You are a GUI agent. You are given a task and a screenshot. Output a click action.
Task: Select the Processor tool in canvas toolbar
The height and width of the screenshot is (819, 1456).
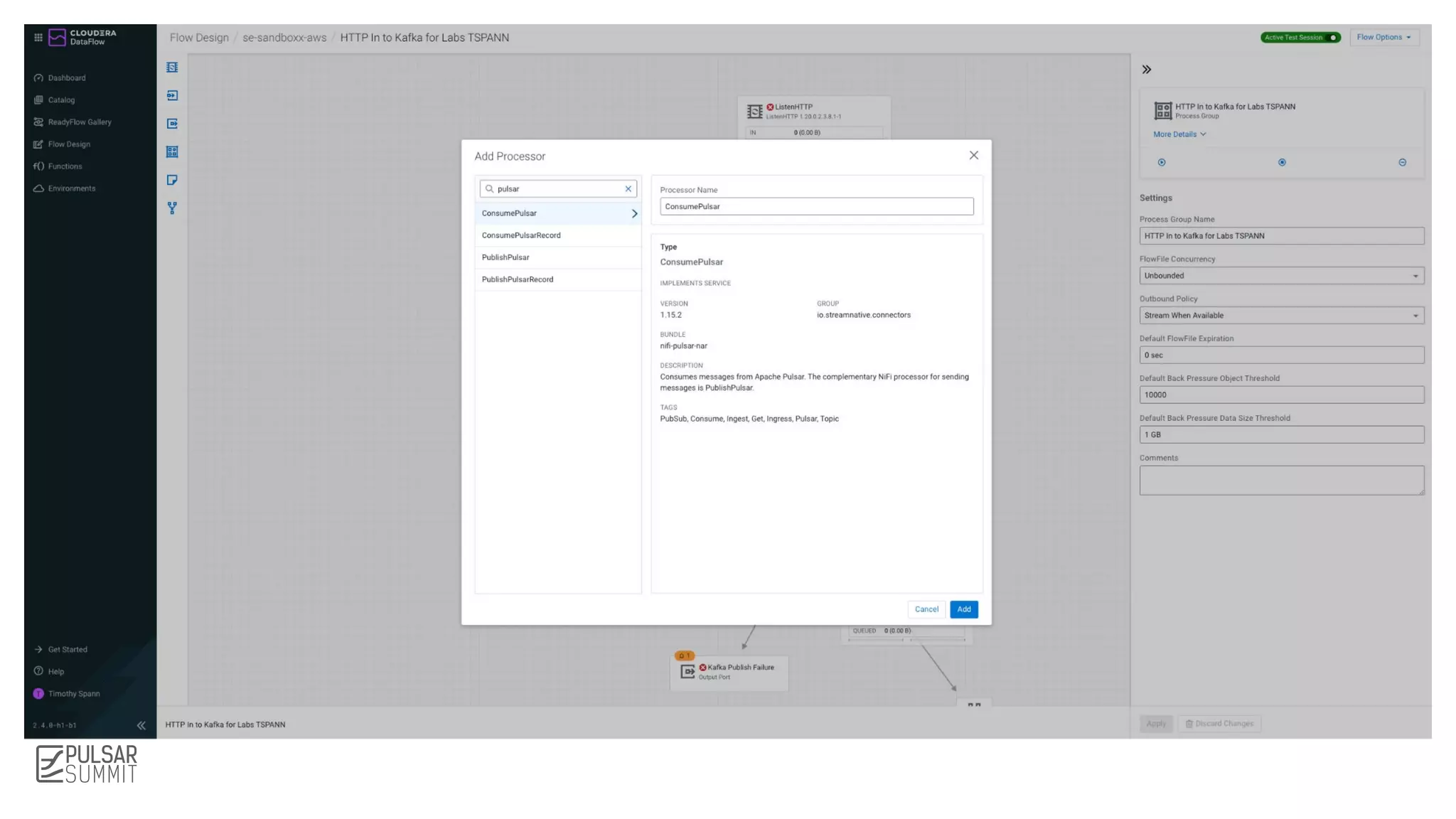[172, 68]
